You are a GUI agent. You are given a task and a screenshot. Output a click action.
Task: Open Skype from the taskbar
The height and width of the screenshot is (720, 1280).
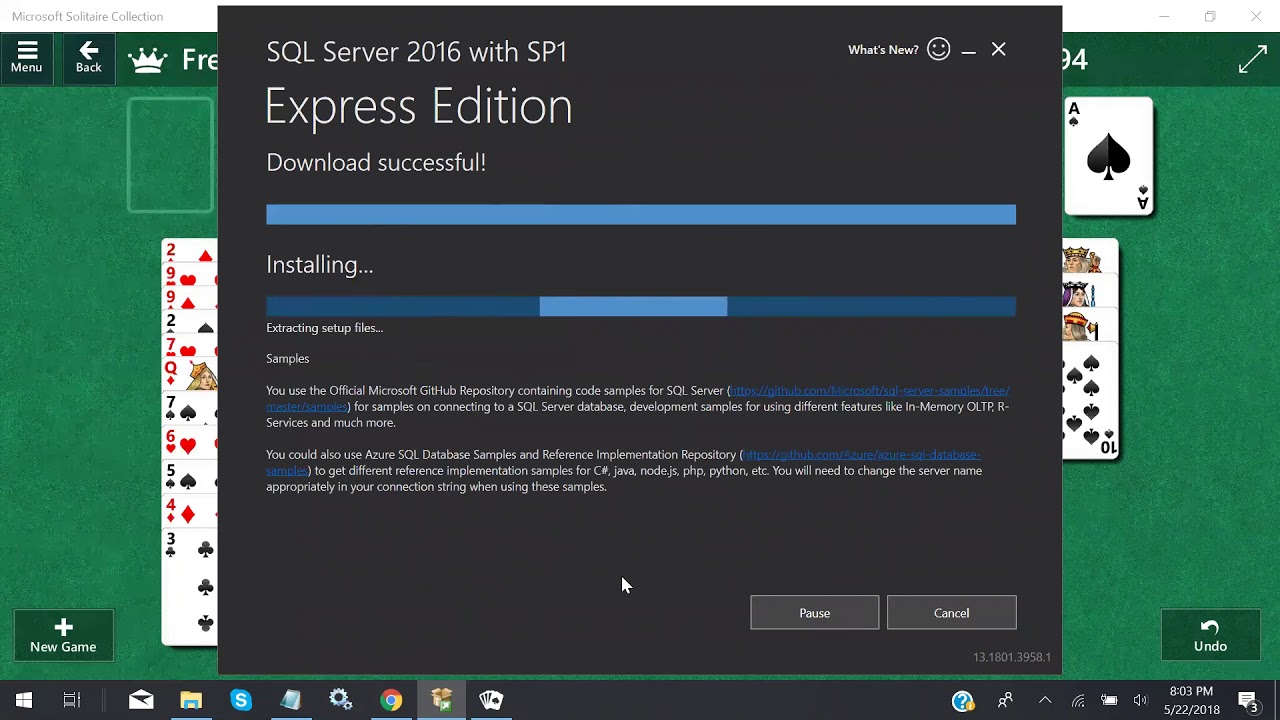pos(241,700)
